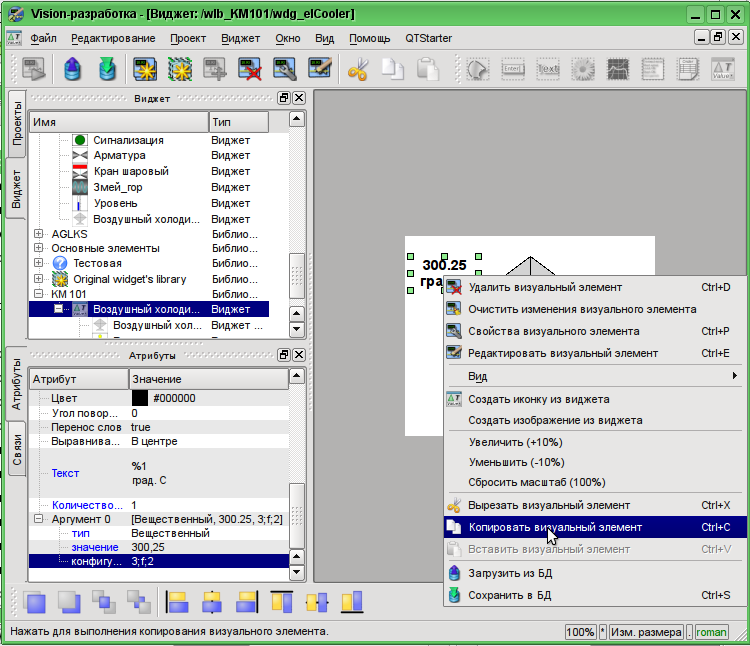
Task: Click the align bottom icon in bottom toolbar
Action: (x=351, y=602)
